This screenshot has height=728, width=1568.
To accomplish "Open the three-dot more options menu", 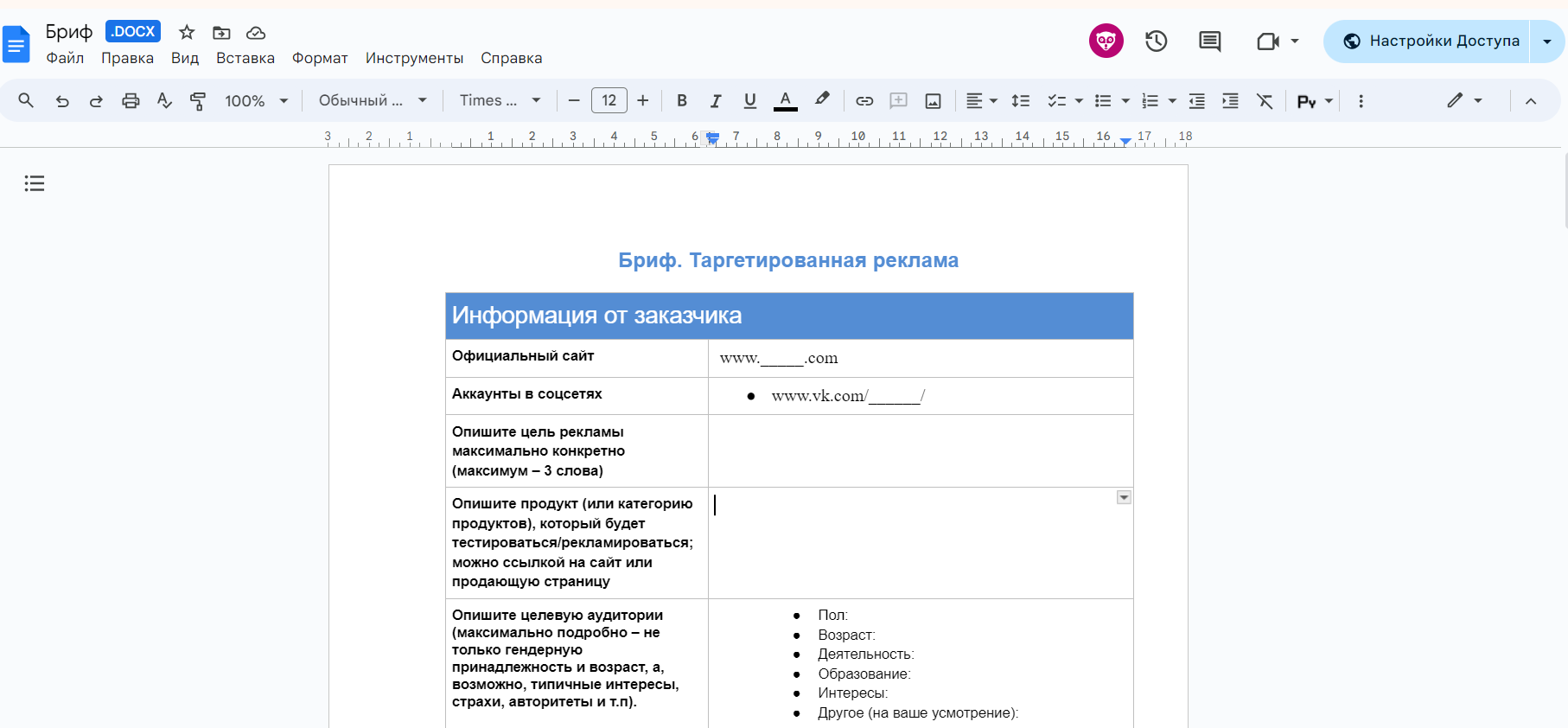I will (1361, 100).
